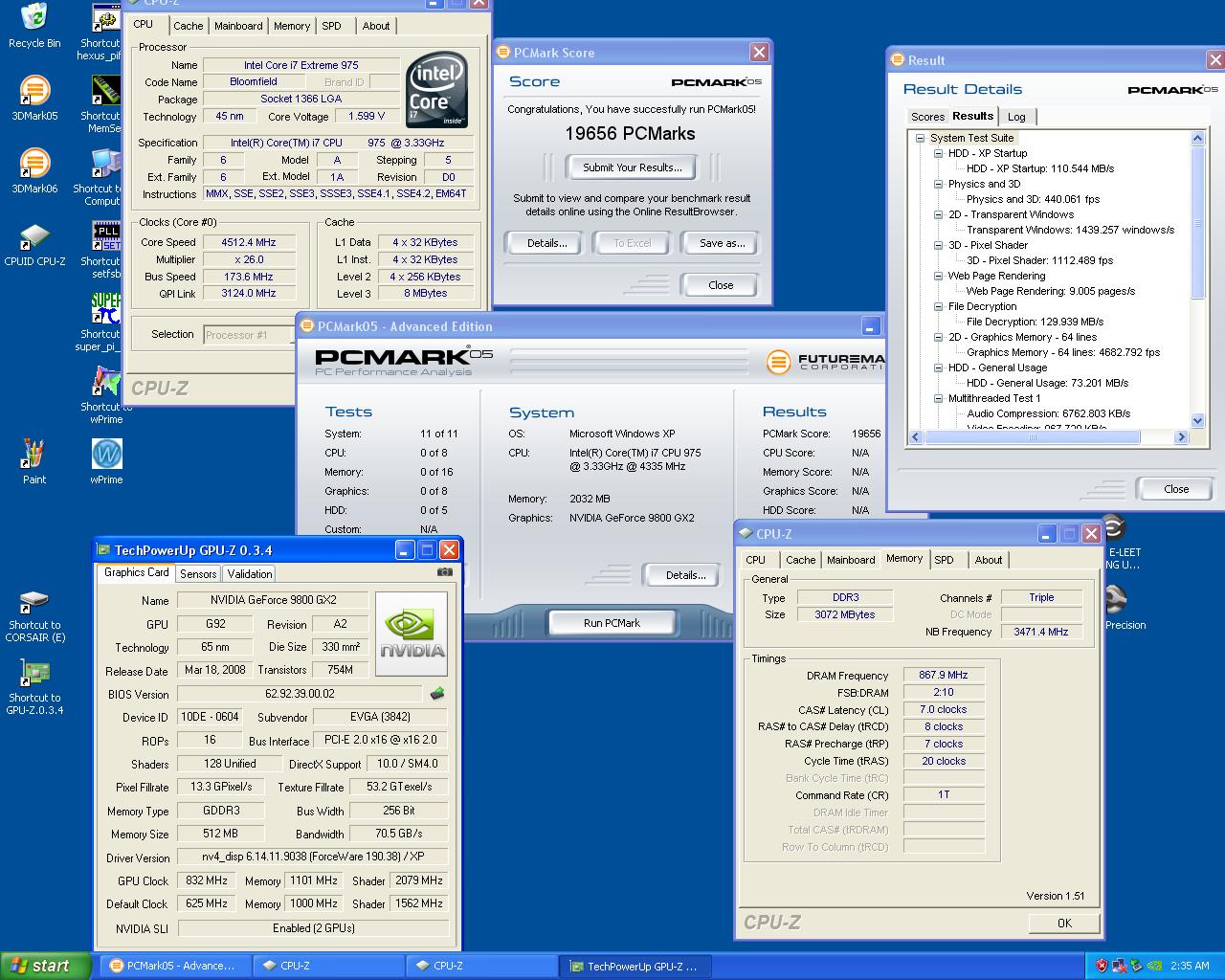Collapse the Physics and 3D node
The image size is (1225, 980).
click(939, 184)
